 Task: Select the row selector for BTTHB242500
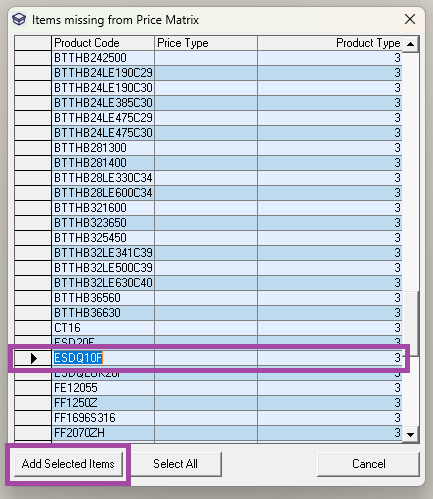pyautogui.click(x=33, y=58)
